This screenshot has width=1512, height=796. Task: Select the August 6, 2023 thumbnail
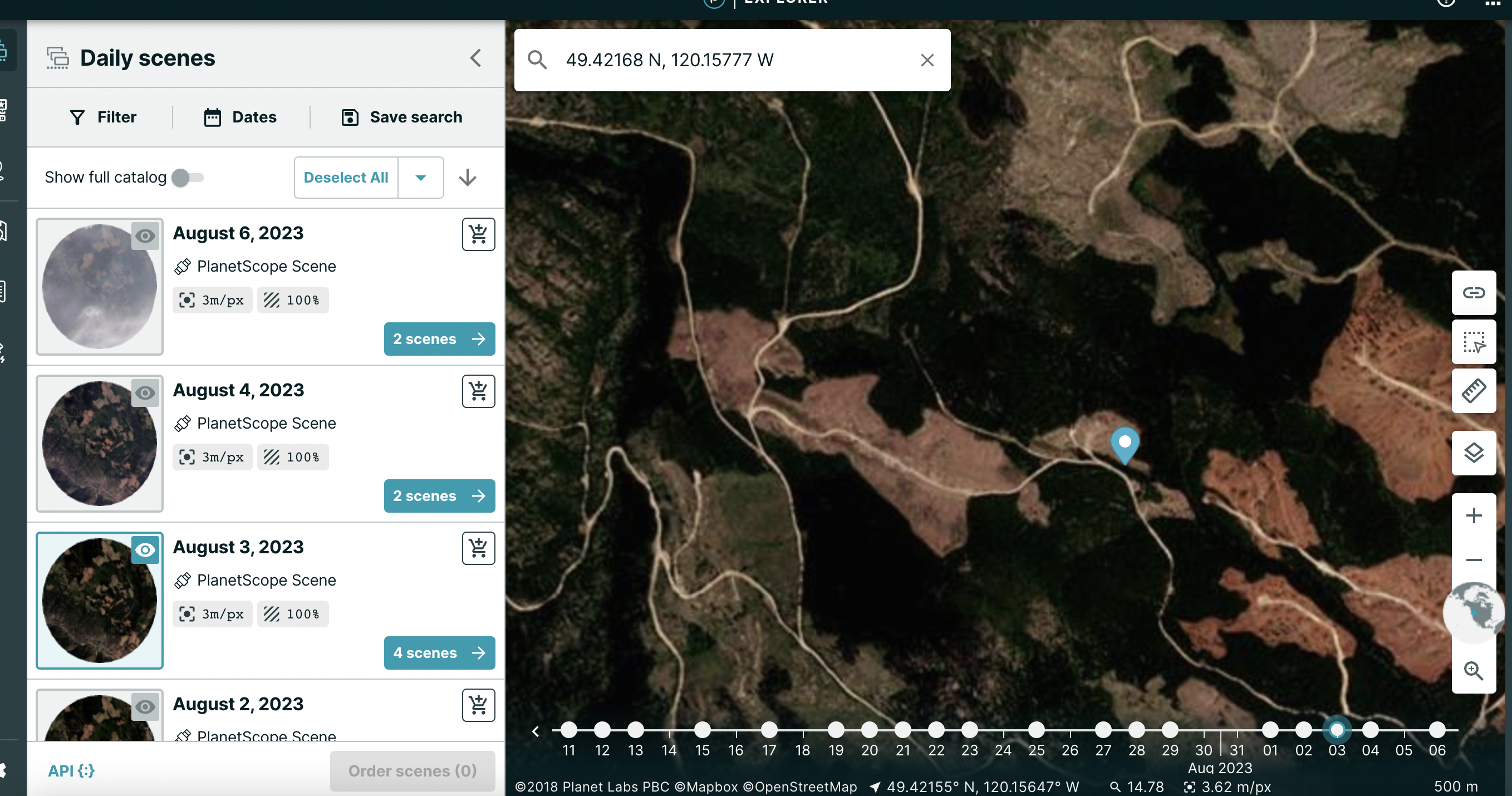[100, 287]
